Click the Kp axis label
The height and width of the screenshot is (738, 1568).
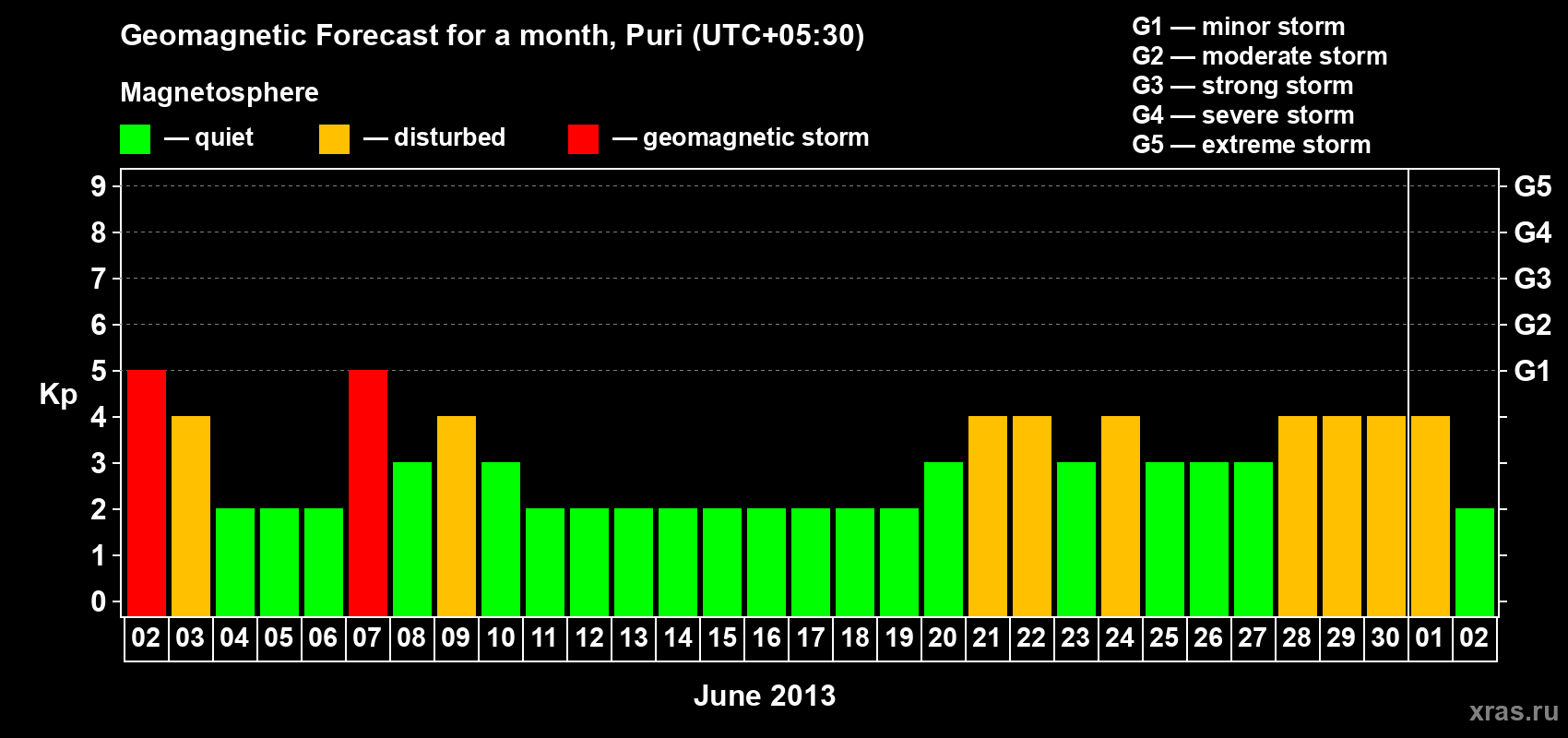coord(58,395)
